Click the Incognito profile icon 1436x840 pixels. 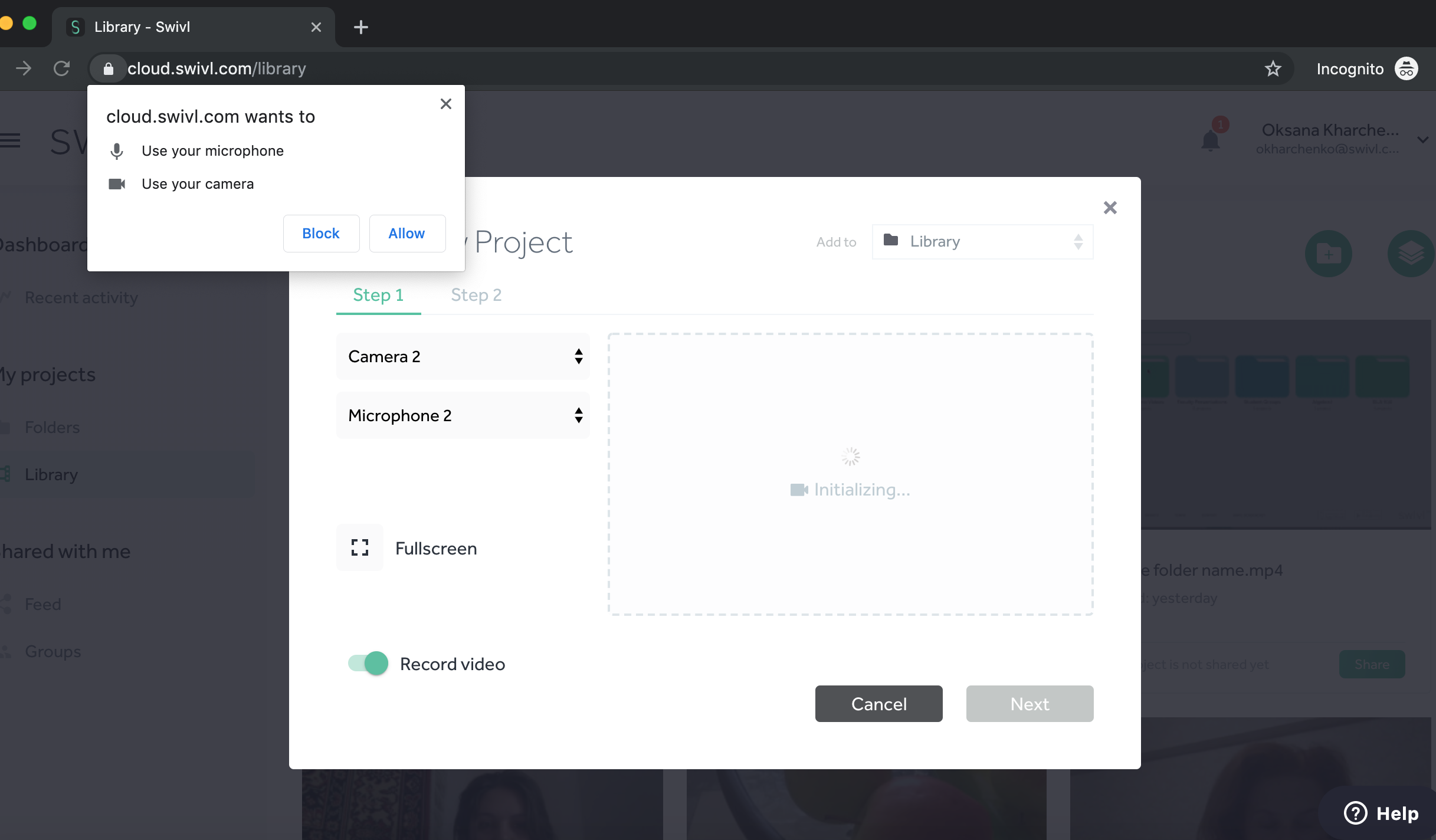(1407, 69)
